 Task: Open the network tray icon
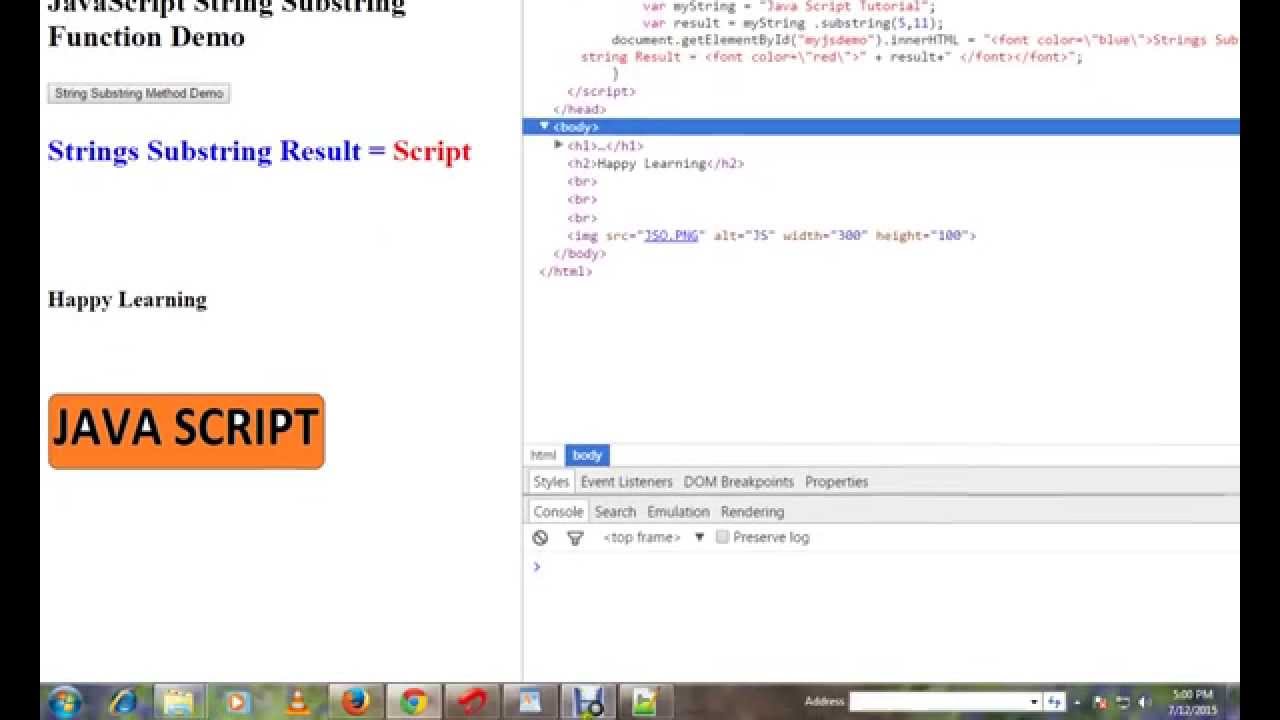coord(1122,702)
